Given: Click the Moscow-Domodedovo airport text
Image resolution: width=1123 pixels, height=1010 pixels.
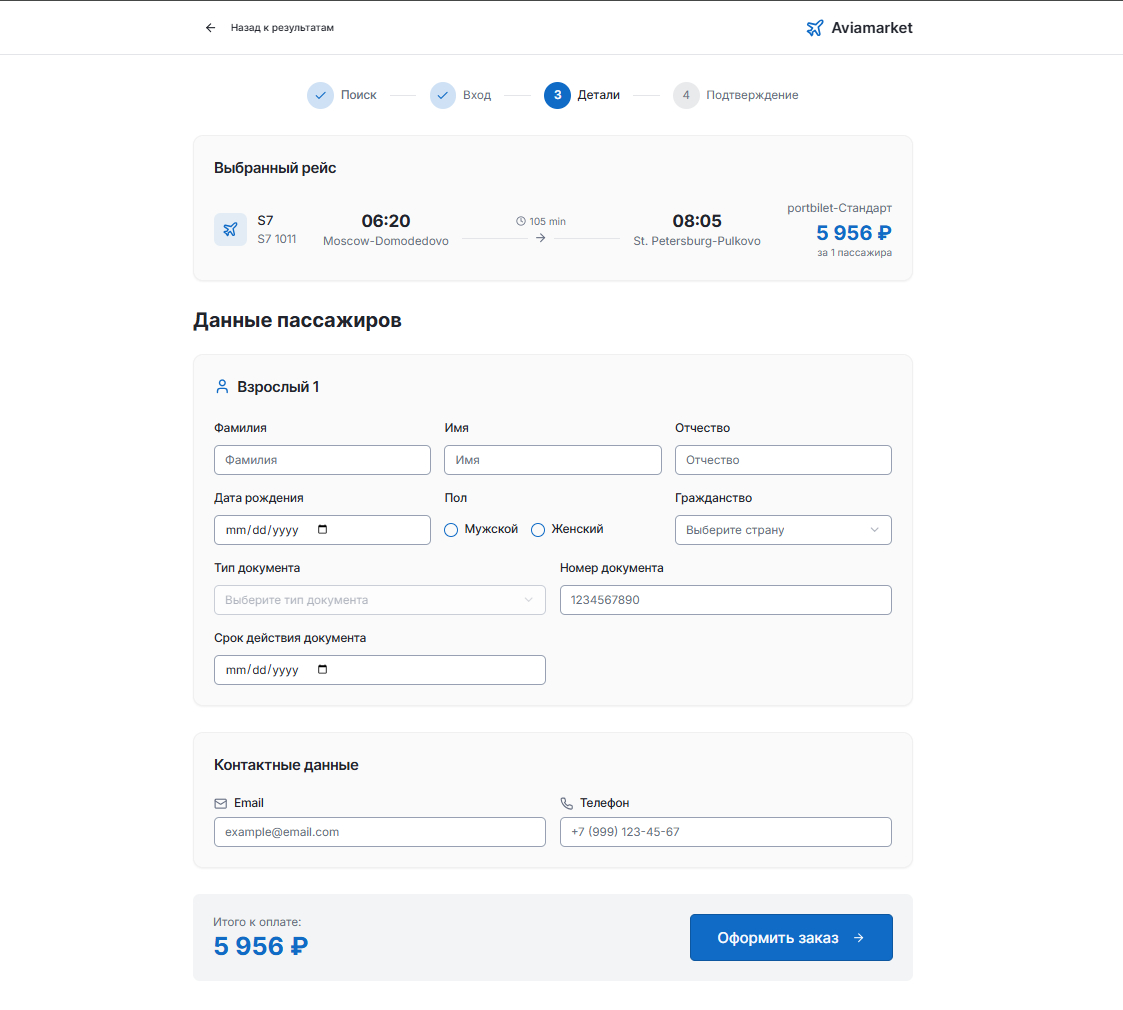Looking at the screenshot, I should 386,241.
